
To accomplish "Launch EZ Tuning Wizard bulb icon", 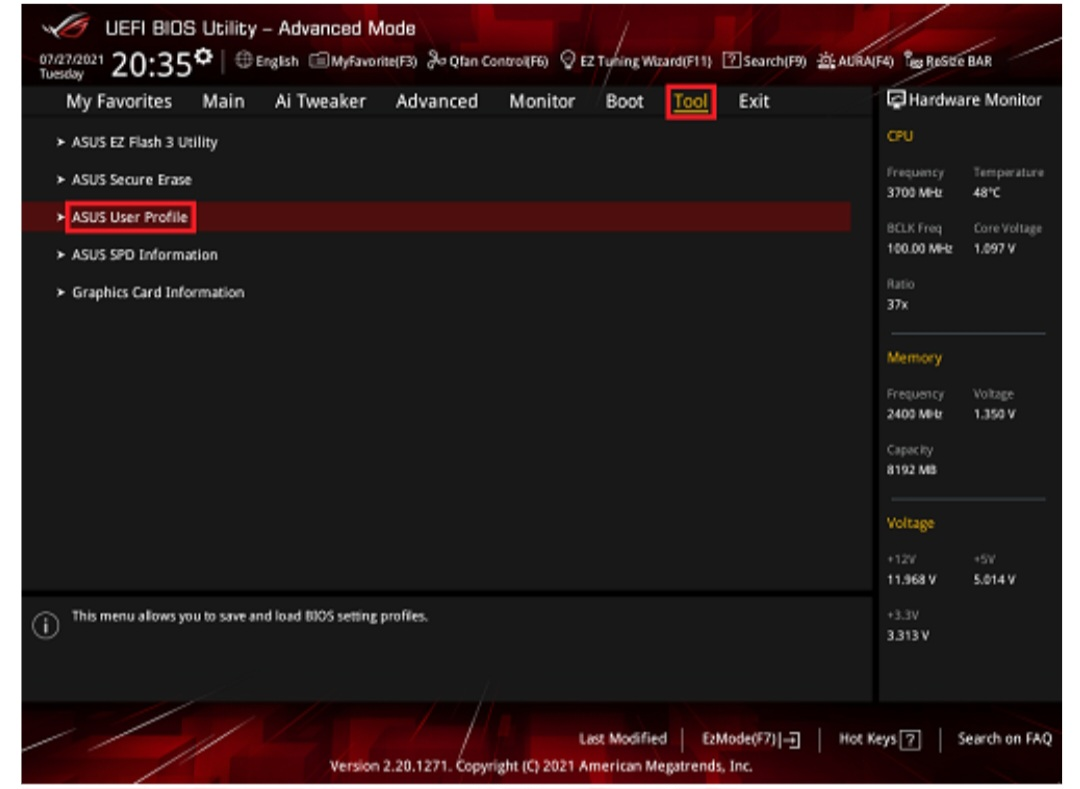I will pos(568,61).
